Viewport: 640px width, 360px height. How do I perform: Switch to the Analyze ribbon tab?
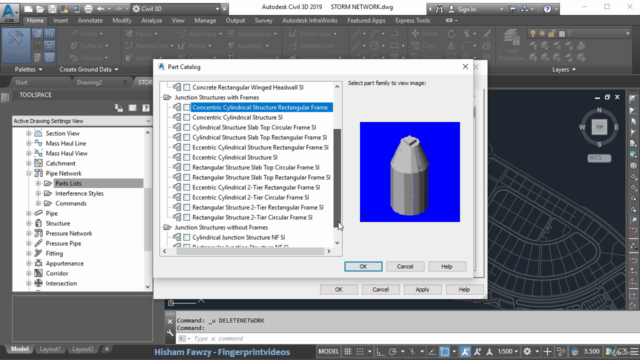[151, 20]
